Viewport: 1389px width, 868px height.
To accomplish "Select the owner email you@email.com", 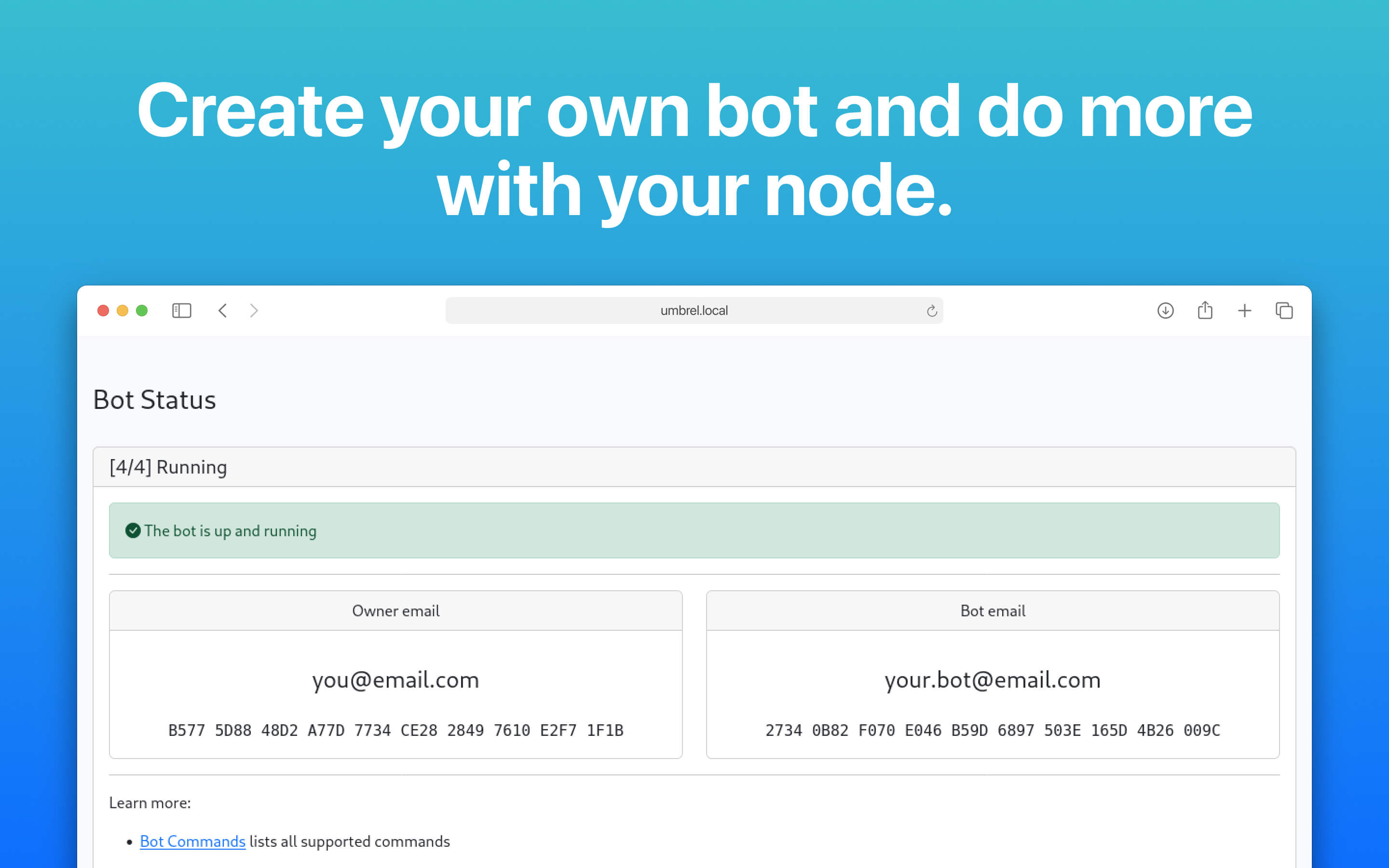I will pyautogui.click(x=395, y=680).
